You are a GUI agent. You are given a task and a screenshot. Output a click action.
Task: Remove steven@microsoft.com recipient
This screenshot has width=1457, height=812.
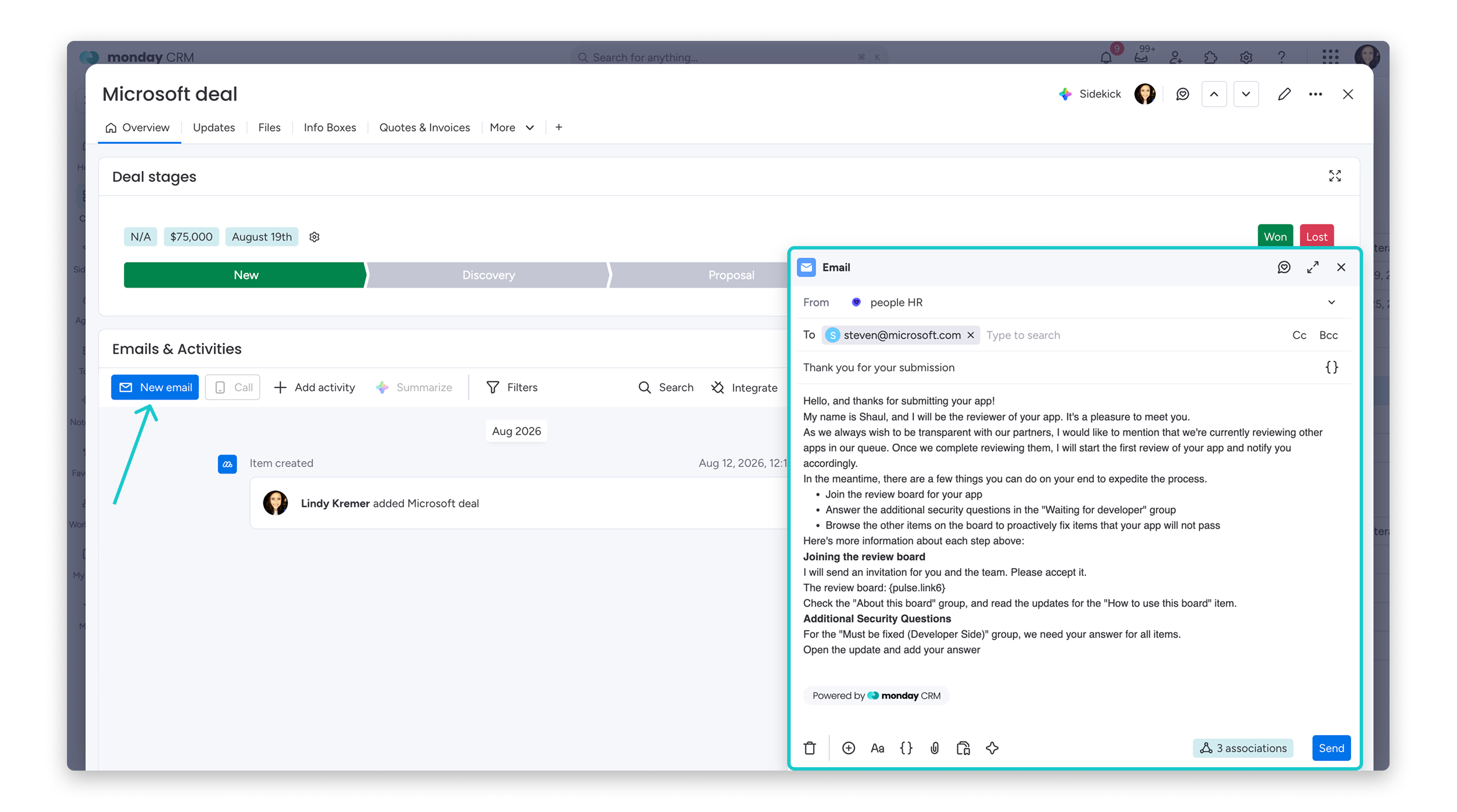pos(970,335)
